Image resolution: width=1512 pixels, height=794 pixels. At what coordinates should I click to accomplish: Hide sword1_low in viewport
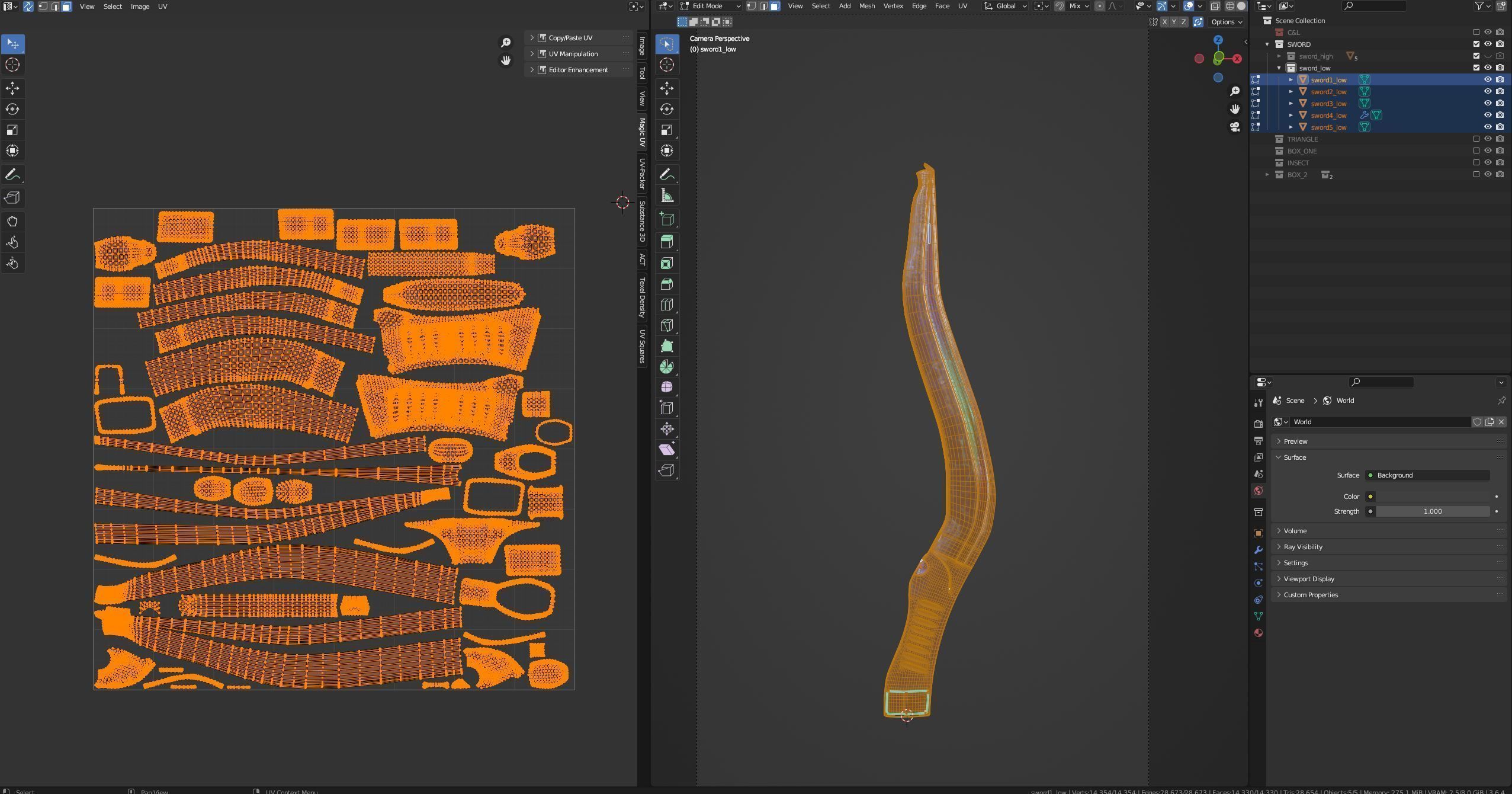pos(1488,79)
